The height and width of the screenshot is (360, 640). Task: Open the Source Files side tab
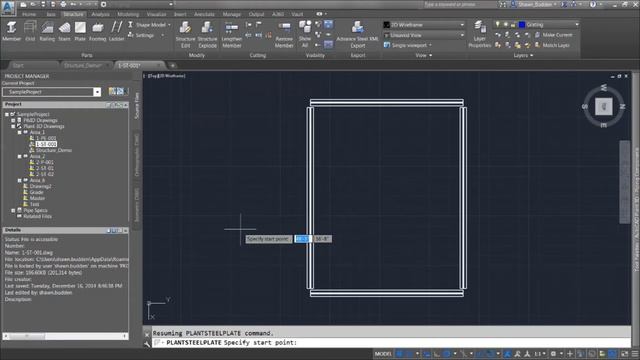tap(137, 105)
